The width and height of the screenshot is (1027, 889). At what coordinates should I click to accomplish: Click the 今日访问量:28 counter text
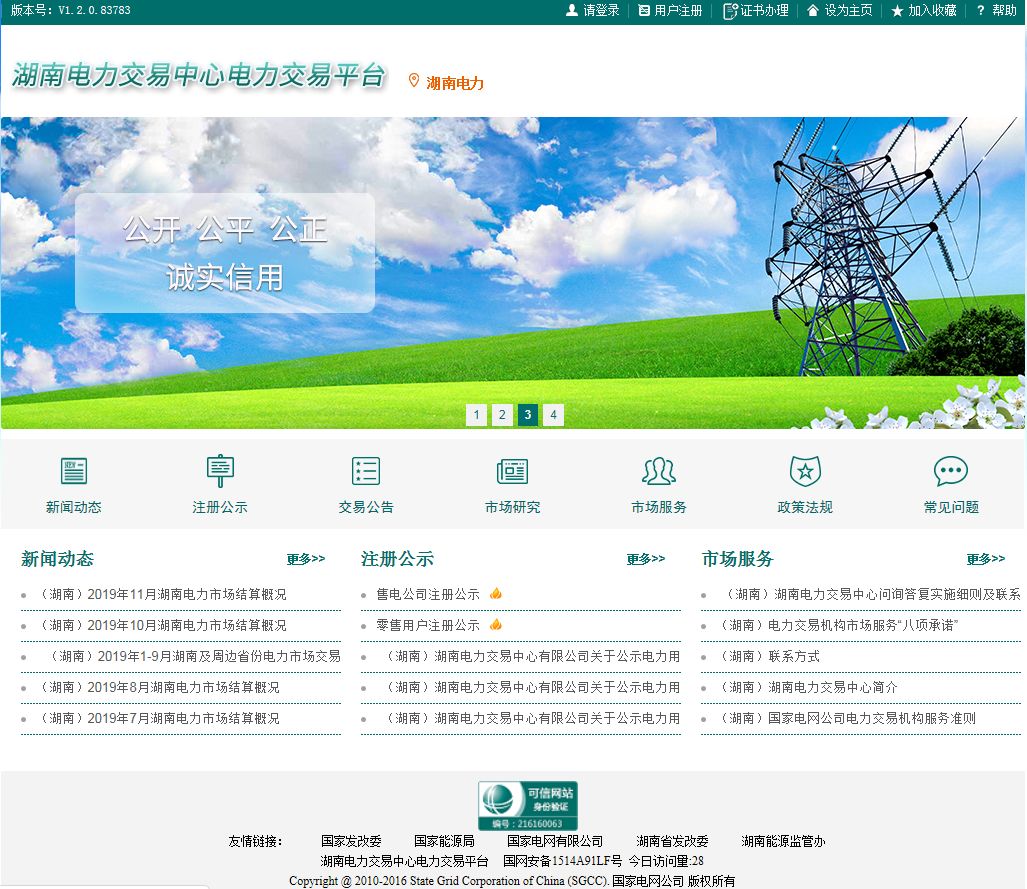pyautogui.click(x=666, y=861)
